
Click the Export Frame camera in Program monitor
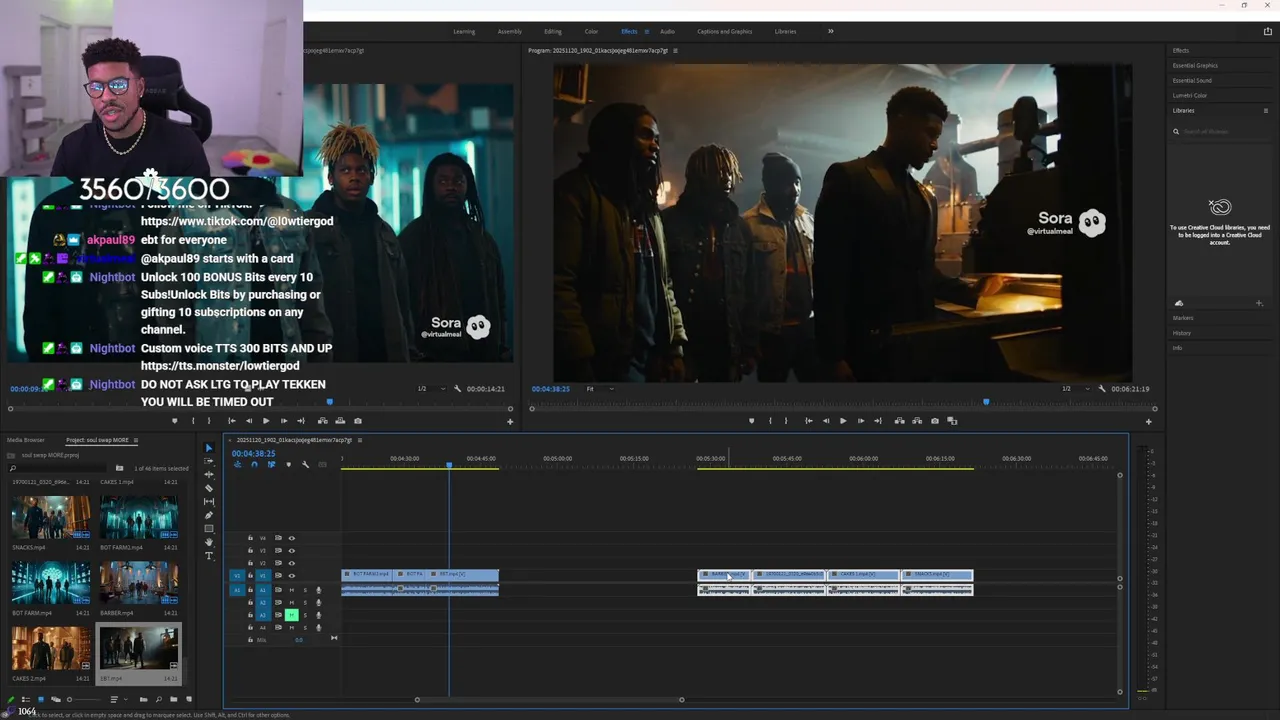coord(935,421)
